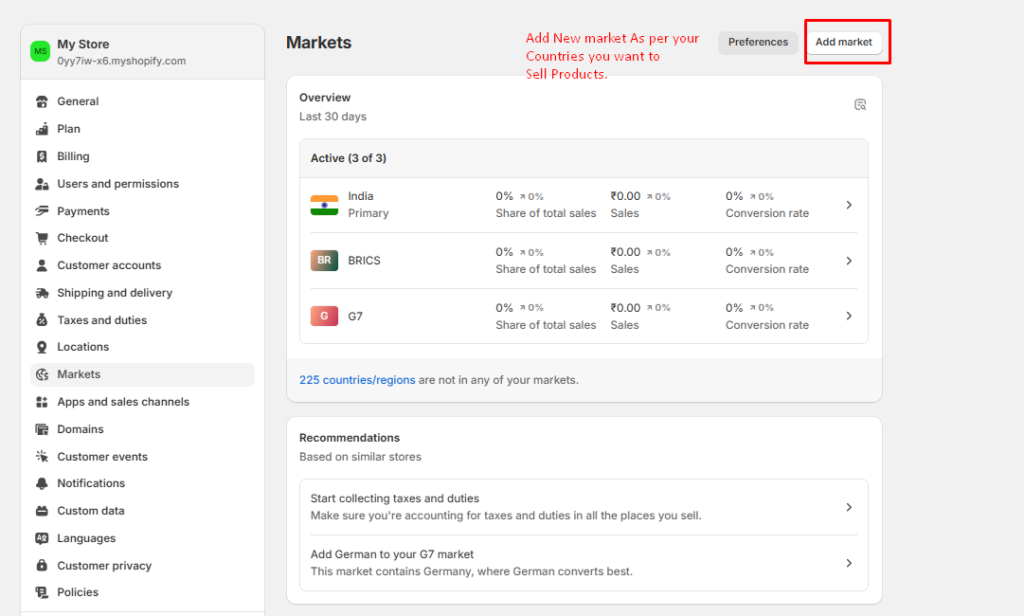Click the Custom data icon
Viewport: 1024px width, 616px height.
[x=42, y=511]
